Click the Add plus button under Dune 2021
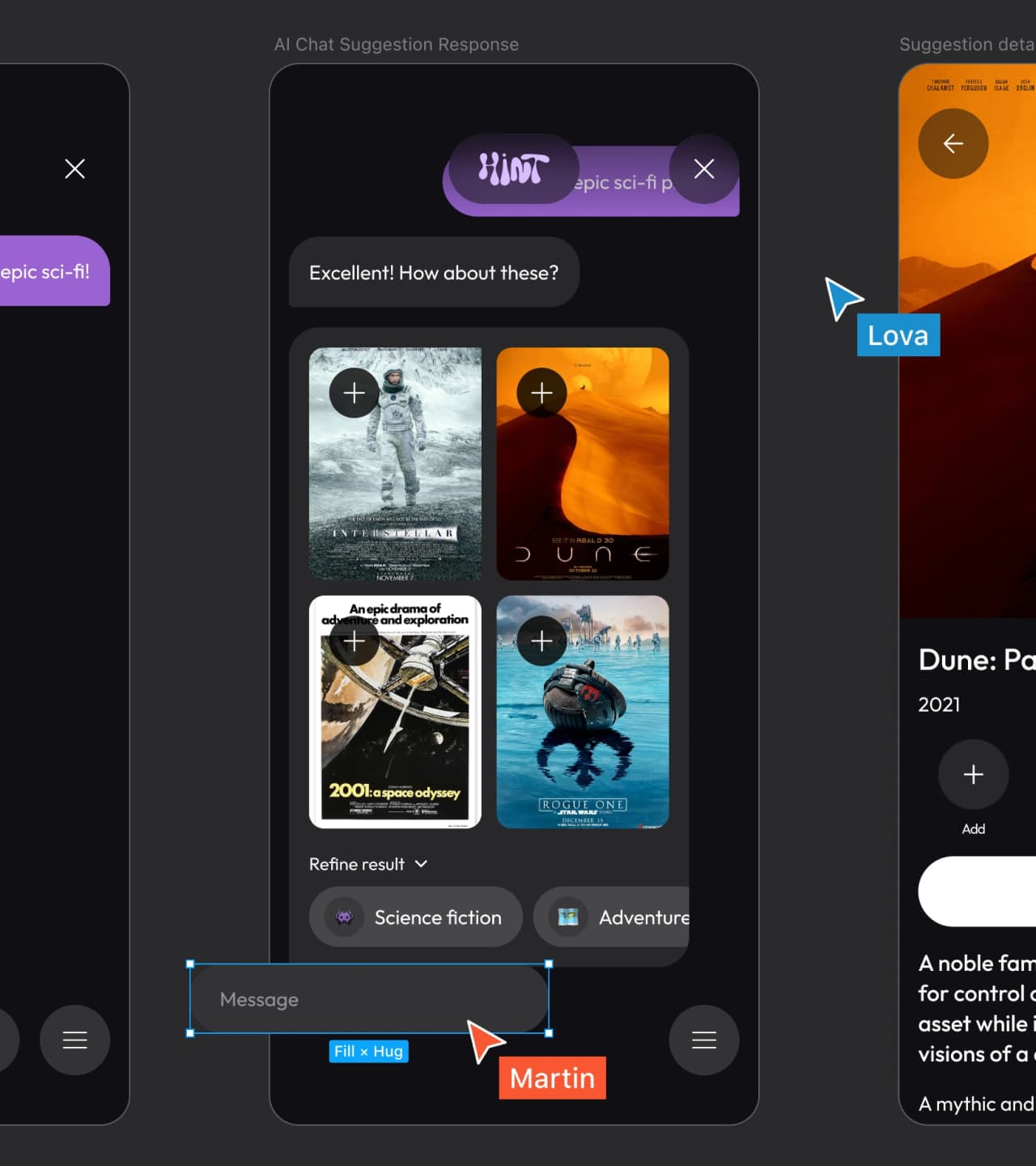 (974, 774)
